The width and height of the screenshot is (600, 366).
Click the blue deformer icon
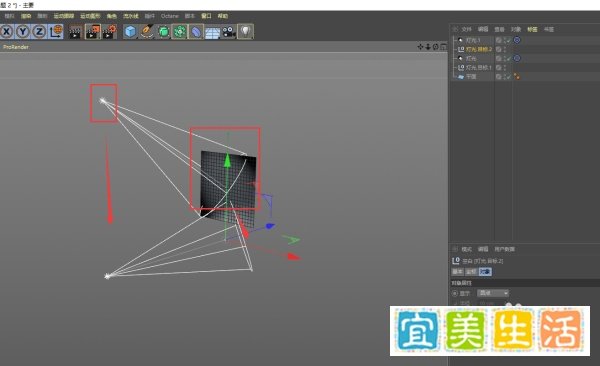point(196,32)
